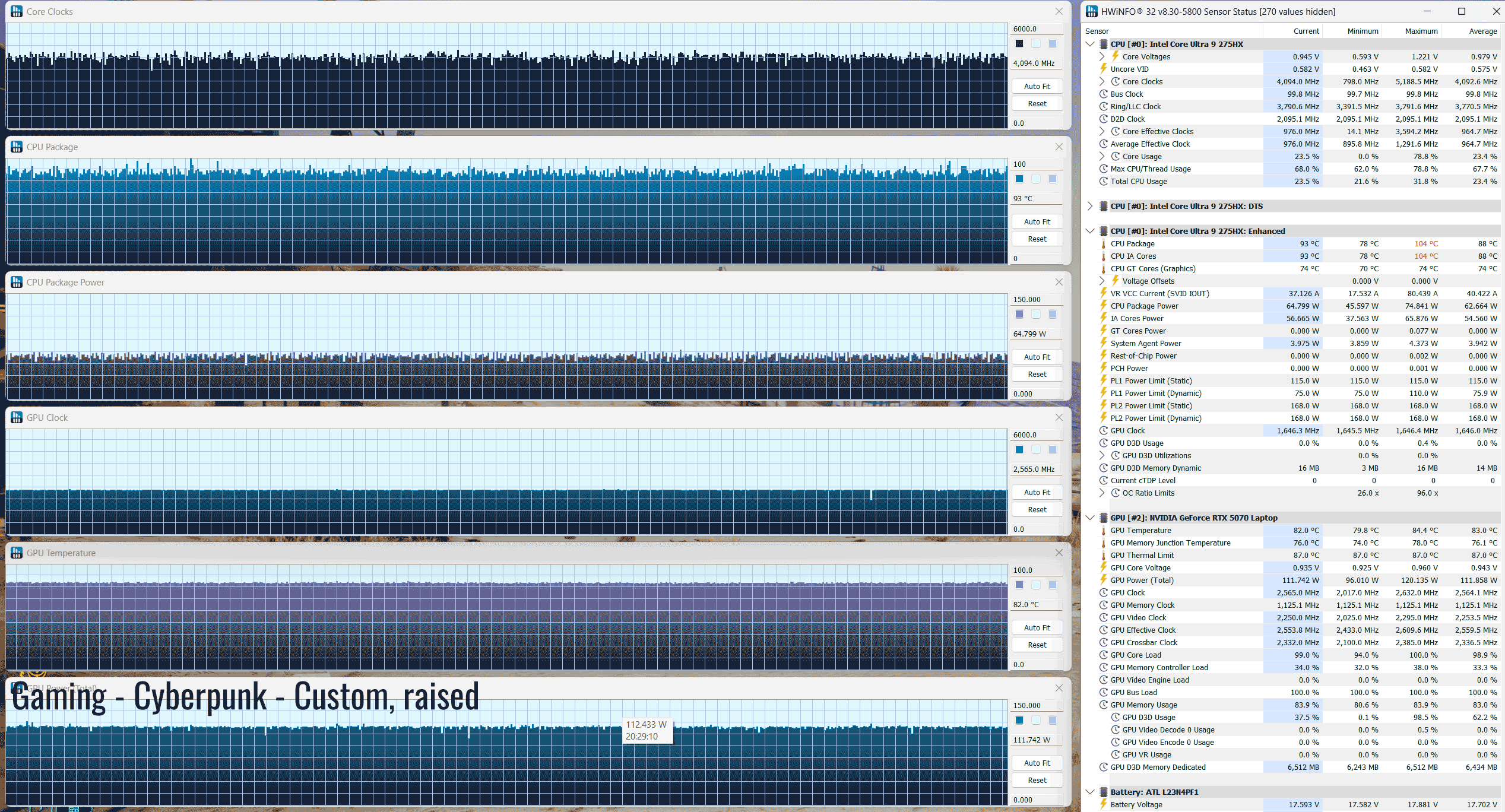1505x812 pixels.
Task: Collapse the CPU [#0] Intel Core Ultra 9 275HX section
Action: coord(1090,44)
